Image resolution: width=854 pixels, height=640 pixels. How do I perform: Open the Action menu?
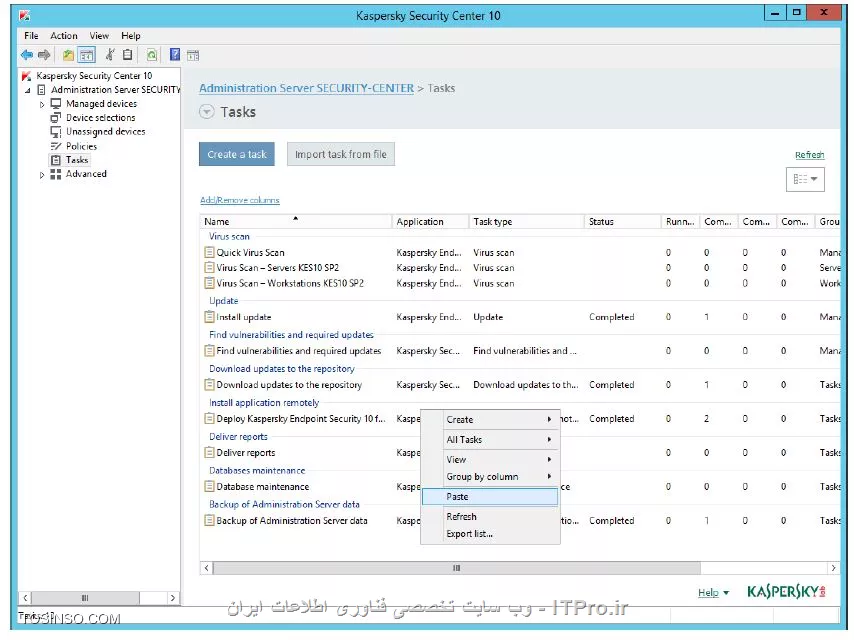64,35
